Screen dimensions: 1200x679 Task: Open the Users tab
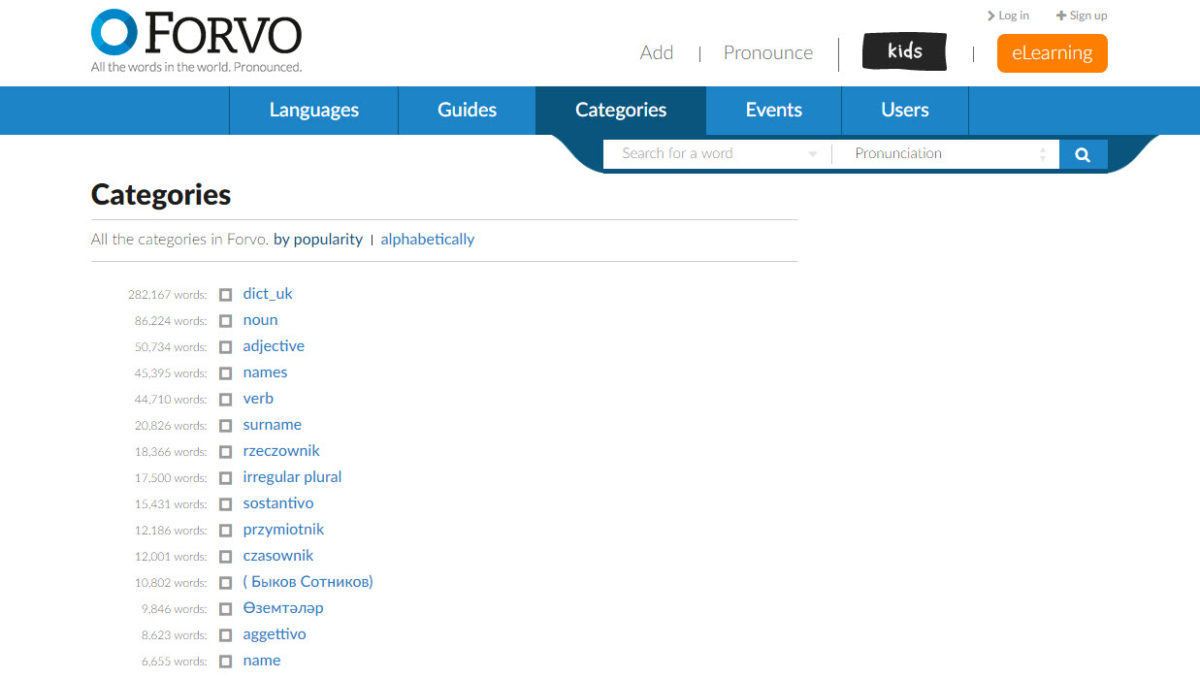905,110
